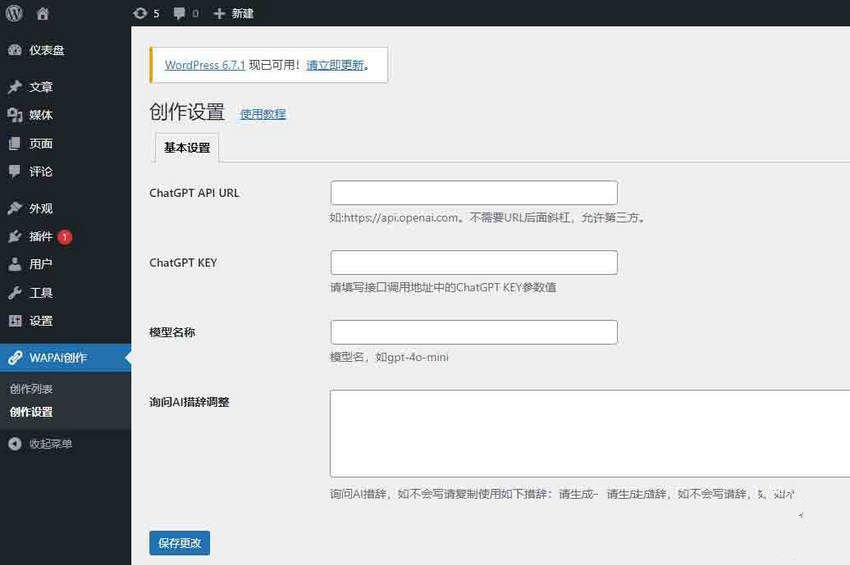Click the 询问AI措辞调整 label
850x565 pixels.
(x=189, y=402)
